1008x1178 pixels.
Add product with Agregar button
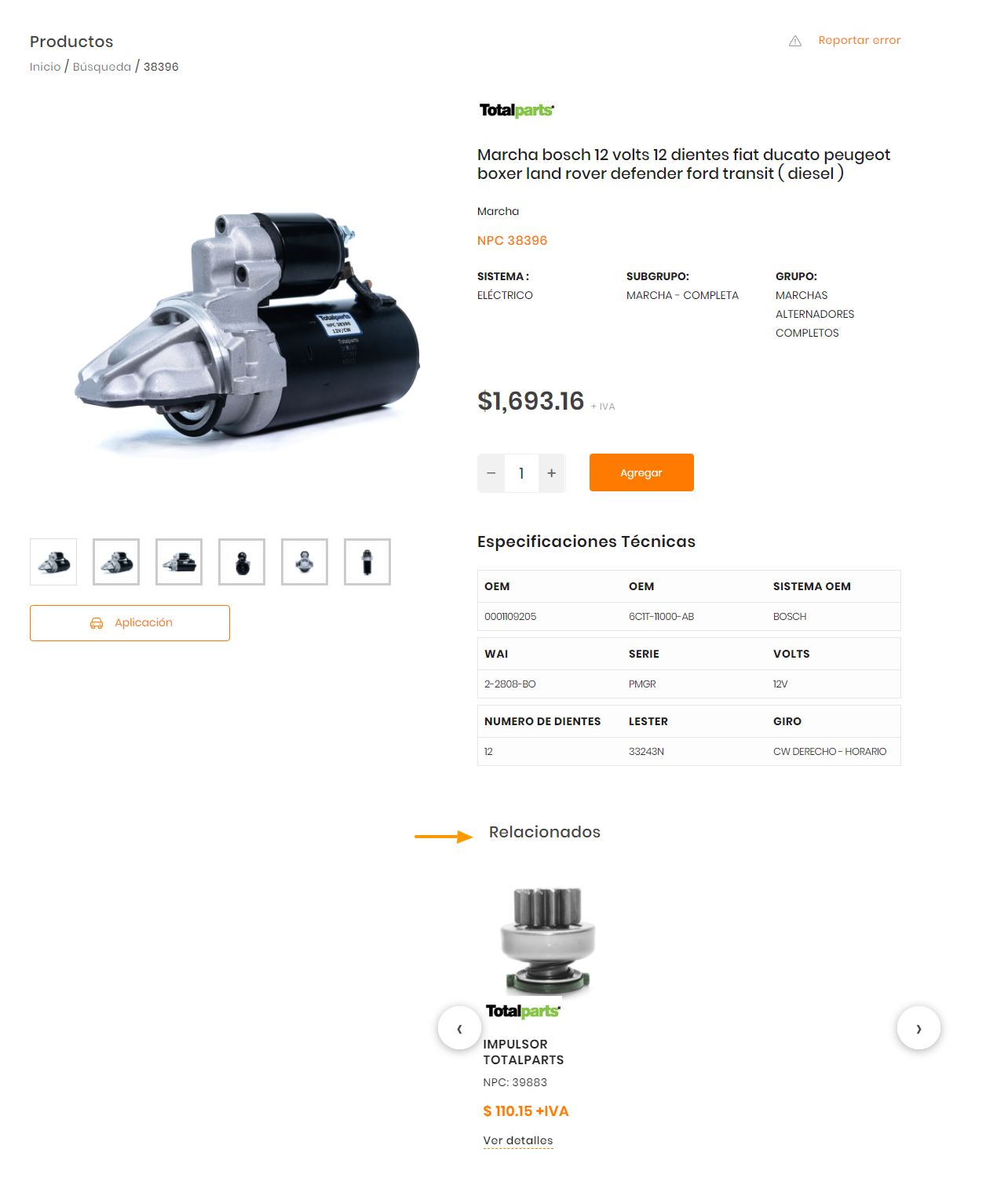tap(641, 472)
